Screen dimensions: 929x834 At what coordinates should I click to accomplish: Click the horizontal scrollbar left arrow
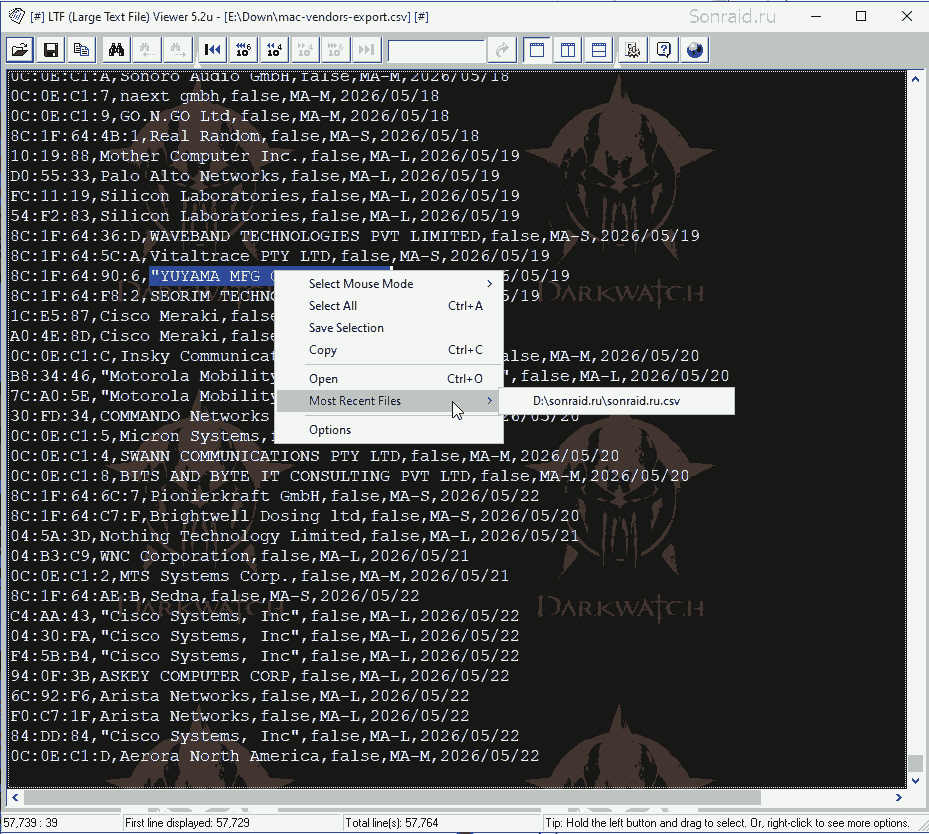(15, 797)
